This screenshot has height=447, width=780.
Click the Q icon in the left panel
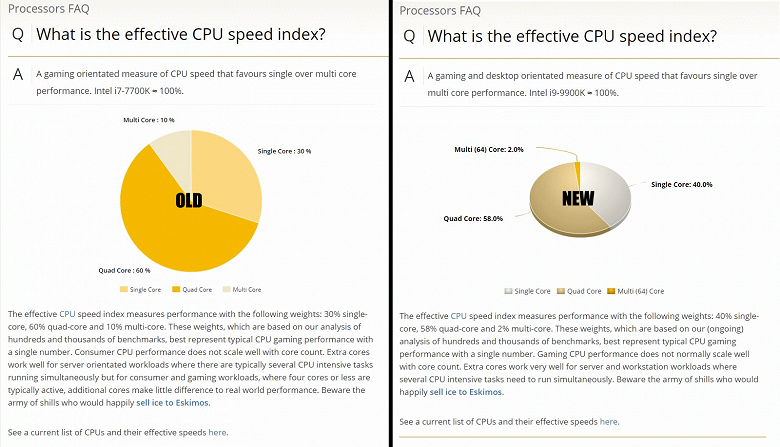pyautogui.click(x=17, y=36)
